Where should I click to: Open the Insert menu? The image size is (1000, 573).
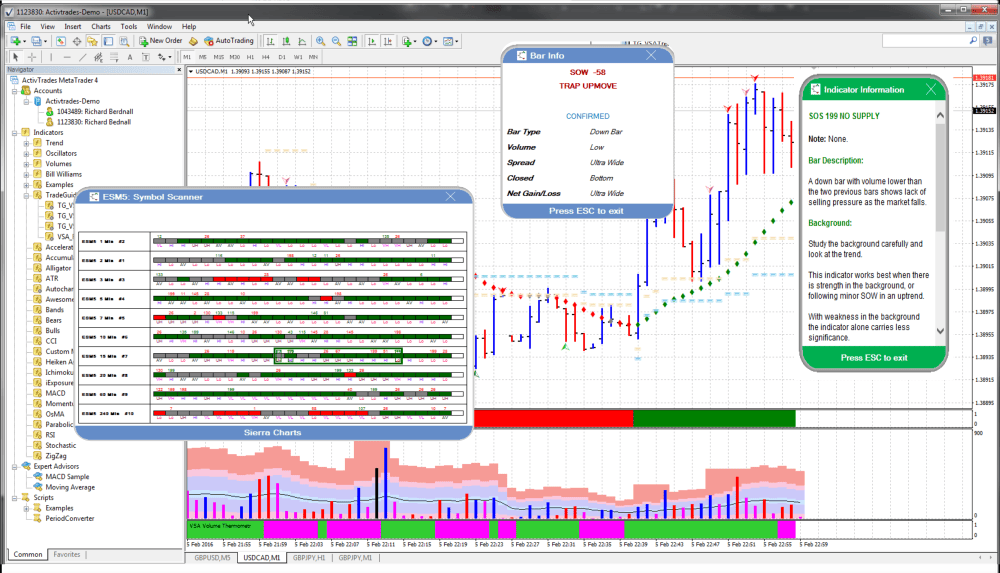point(73,27)
